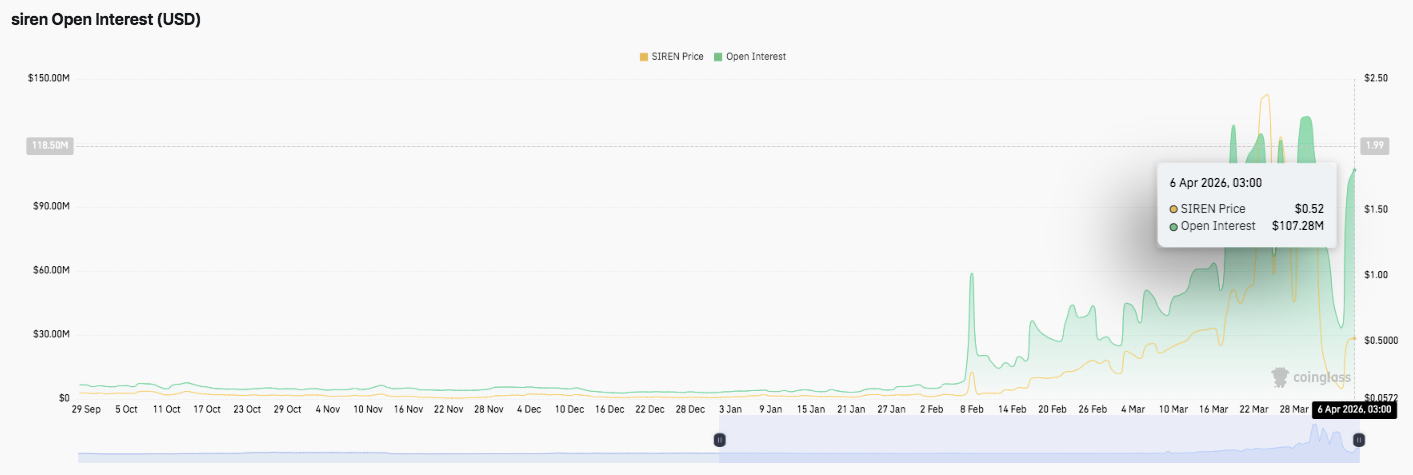Click the 118.50M crosshair label on left axis
Screen dimensions: 1413x475
[50, 146]
